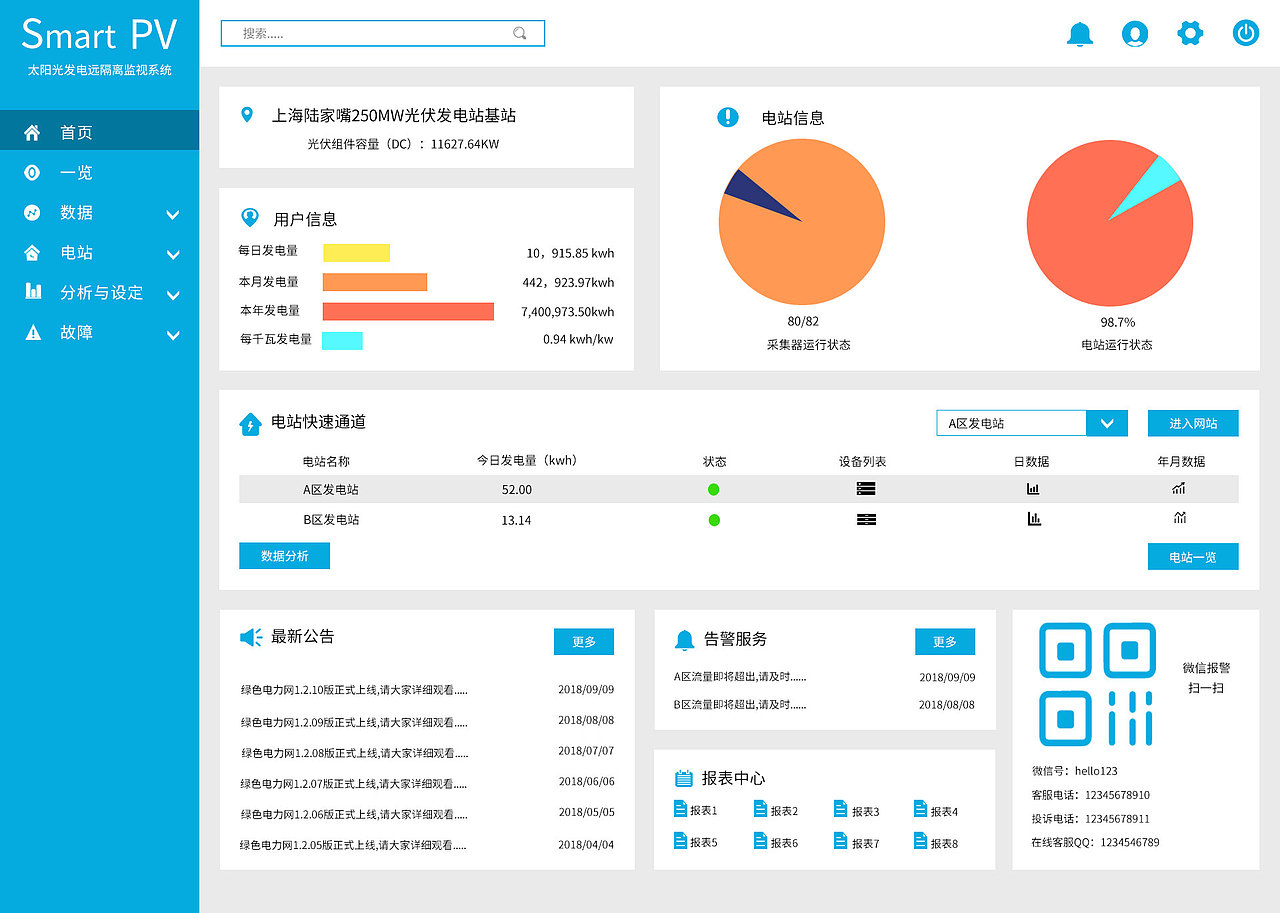Open the A区发电站 dropdown arrow
The image size is (1280, 913).
click(1107, 423)
